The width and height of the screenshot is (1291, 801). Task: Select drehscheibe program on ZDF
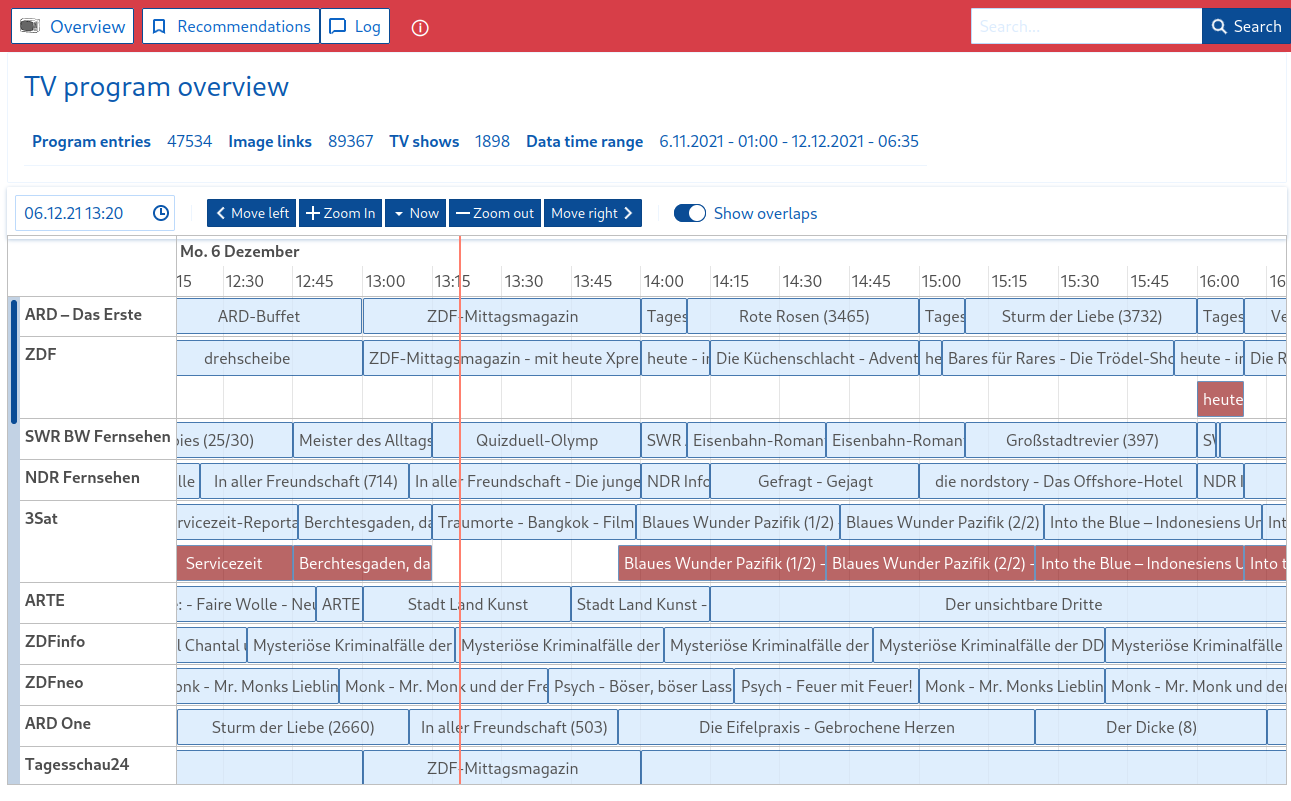(269, 357)
